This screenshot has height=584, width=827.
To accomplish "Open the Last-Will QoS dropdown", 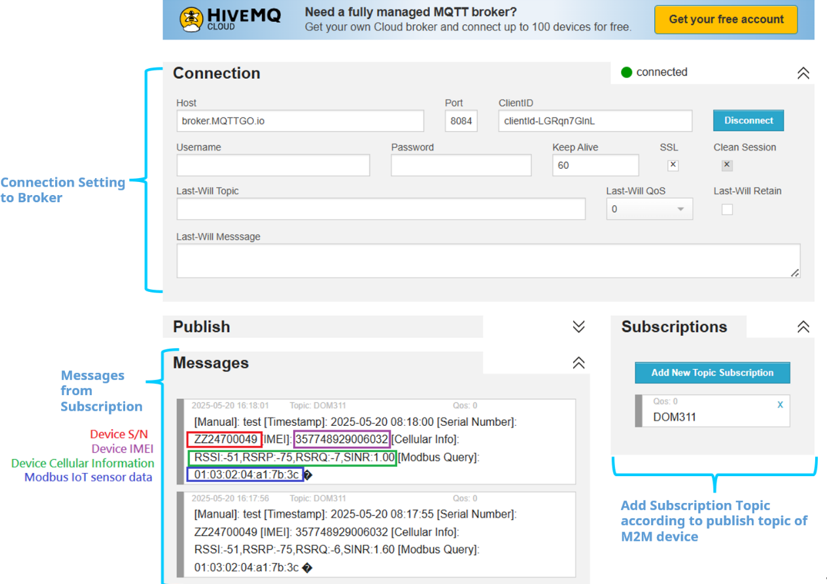I will tap(649, 209).
